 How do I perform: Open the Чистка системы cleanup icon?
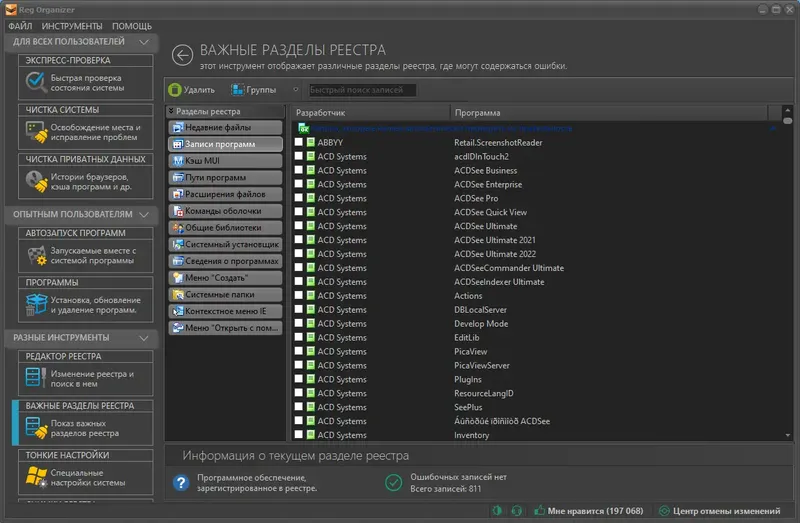pyautogui.click(x=36, y=132)
